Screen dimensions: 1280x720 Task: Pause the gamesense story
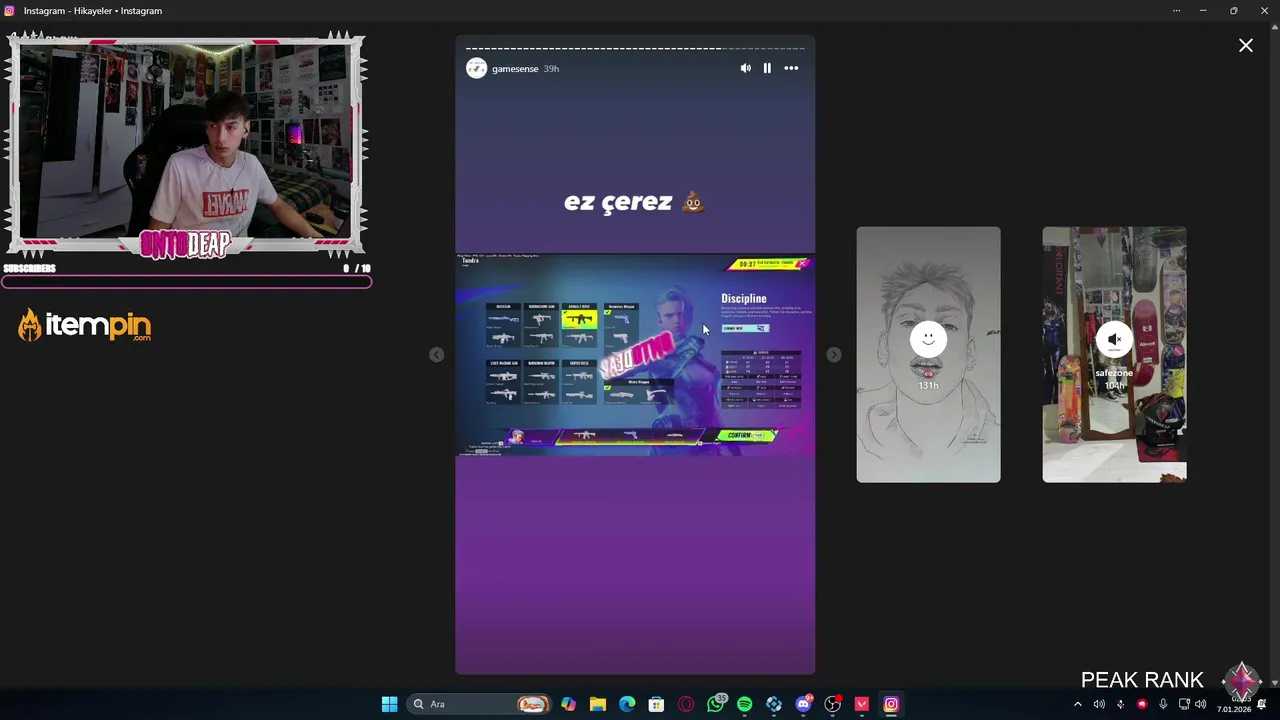[x=767, y=68]
